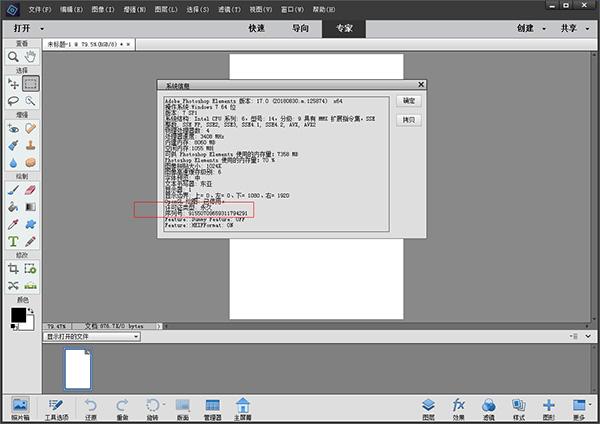This screenshot has height=424, width=600.
Task: Select the Red Eye Removal tool
Action: 13,129
